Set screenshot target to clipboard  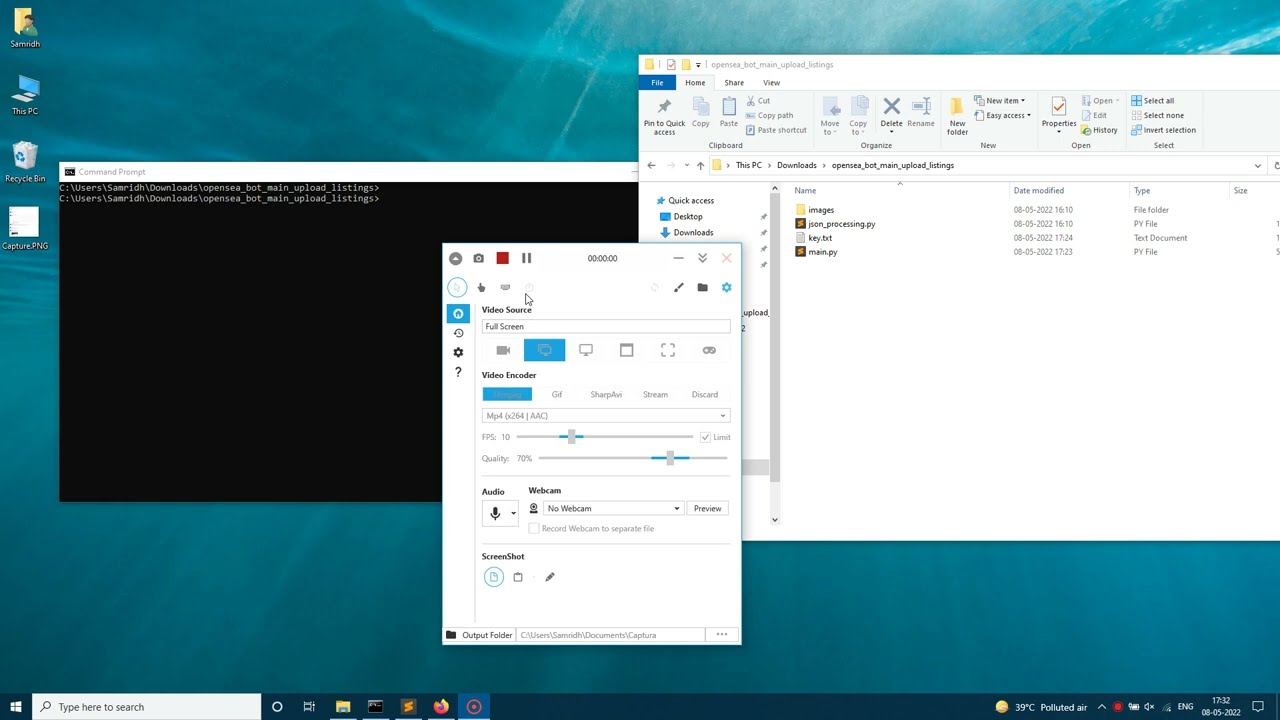tap(518, 577)
